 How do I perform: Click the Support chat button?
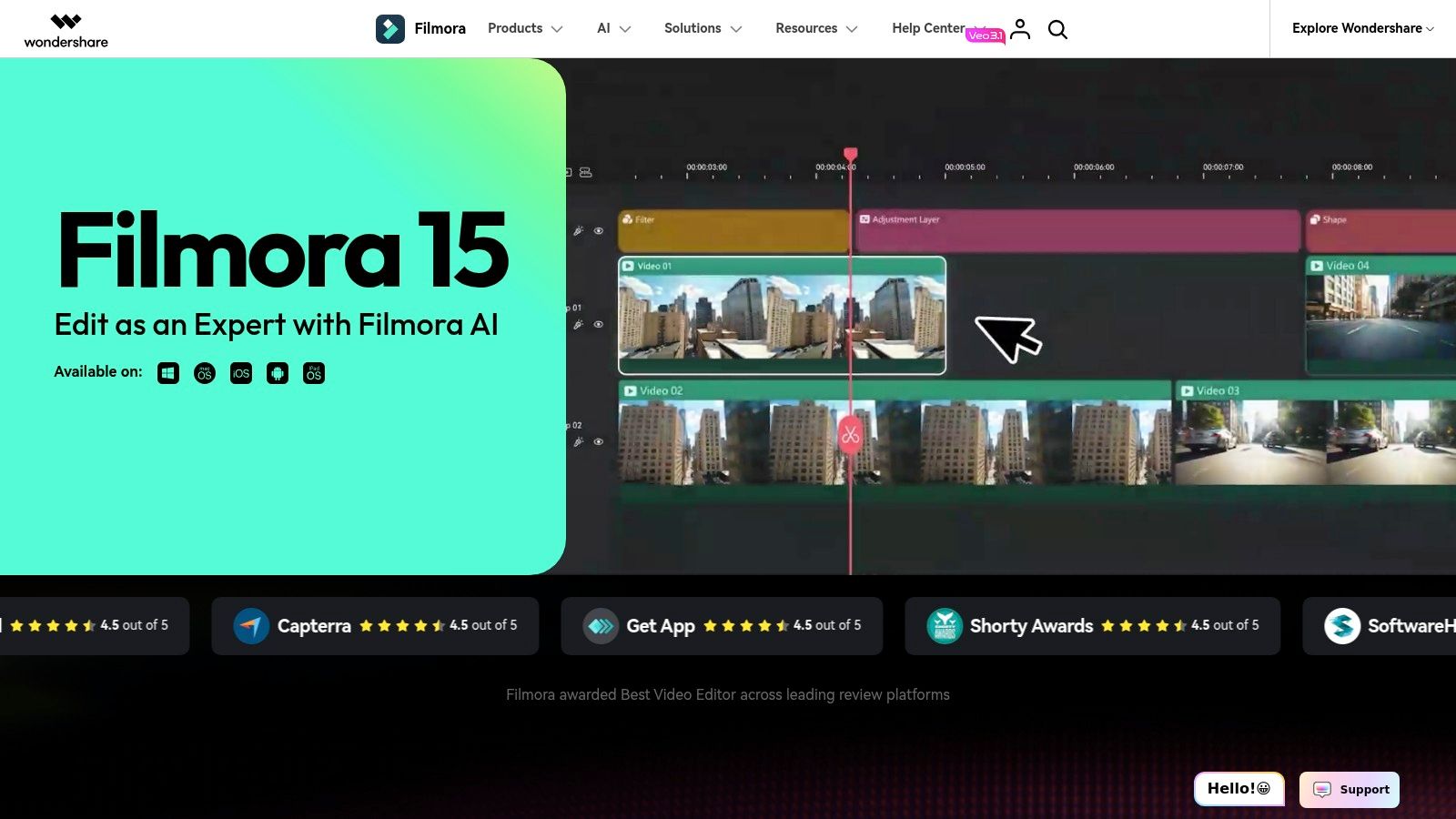pos(1350,789)
